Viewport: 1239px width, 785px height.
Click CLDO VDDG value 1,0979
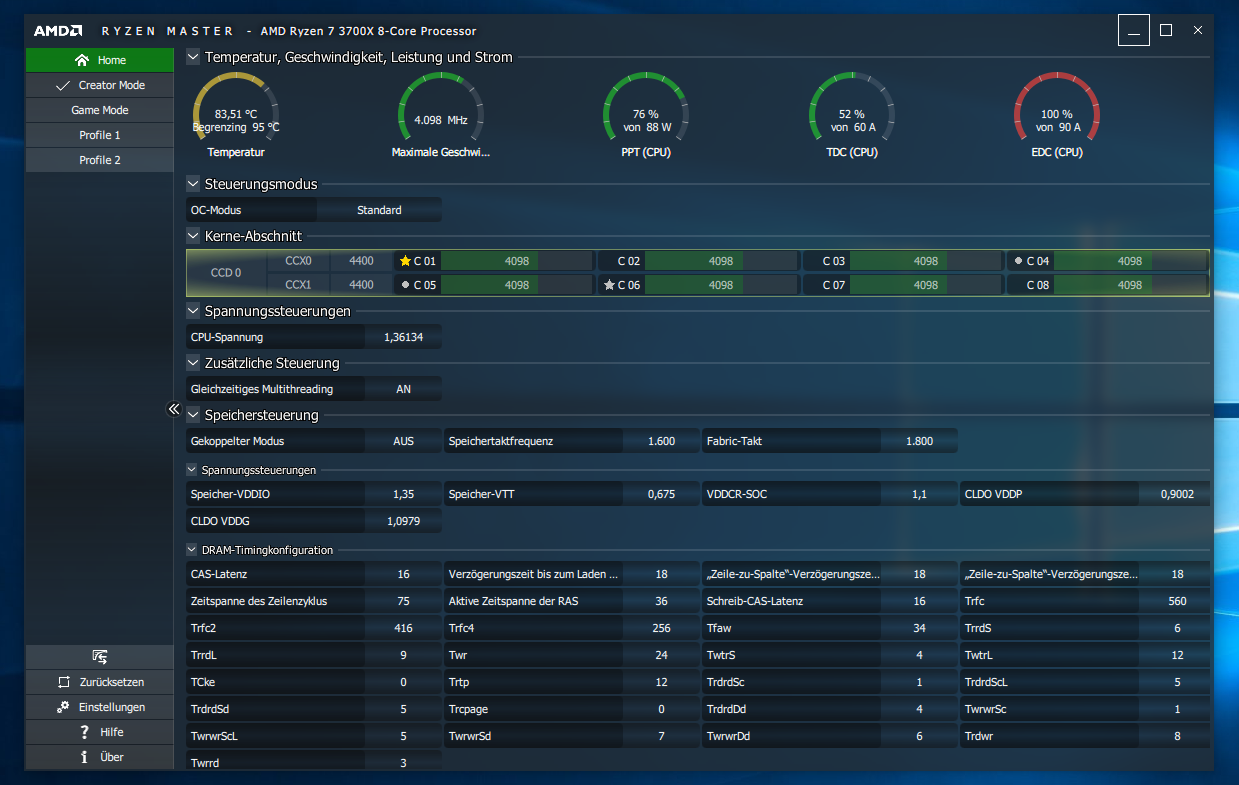pyautogui.click(x=403, y=521)
